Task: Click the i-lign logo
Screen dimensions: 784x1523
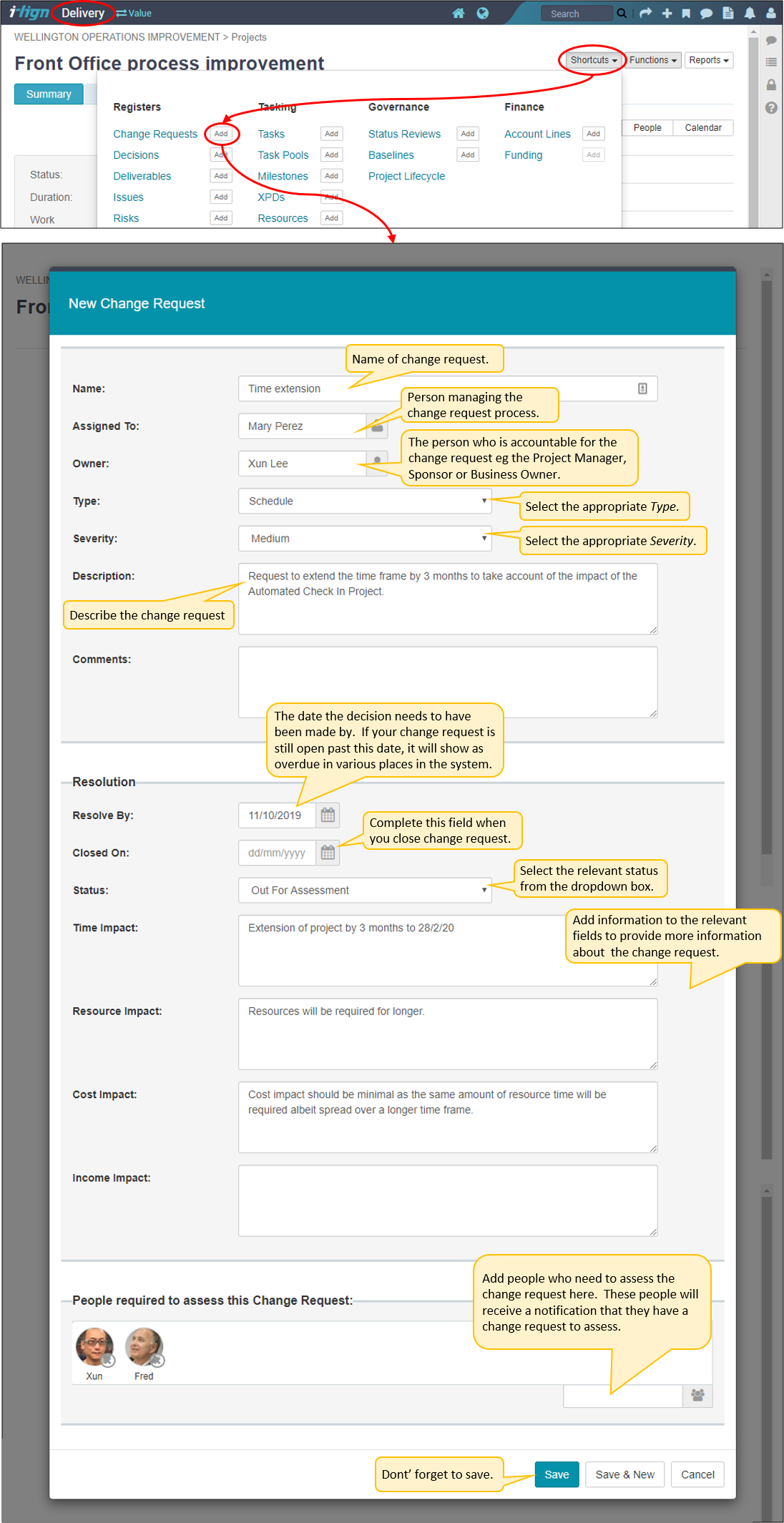Action: [x=29, y=12]
